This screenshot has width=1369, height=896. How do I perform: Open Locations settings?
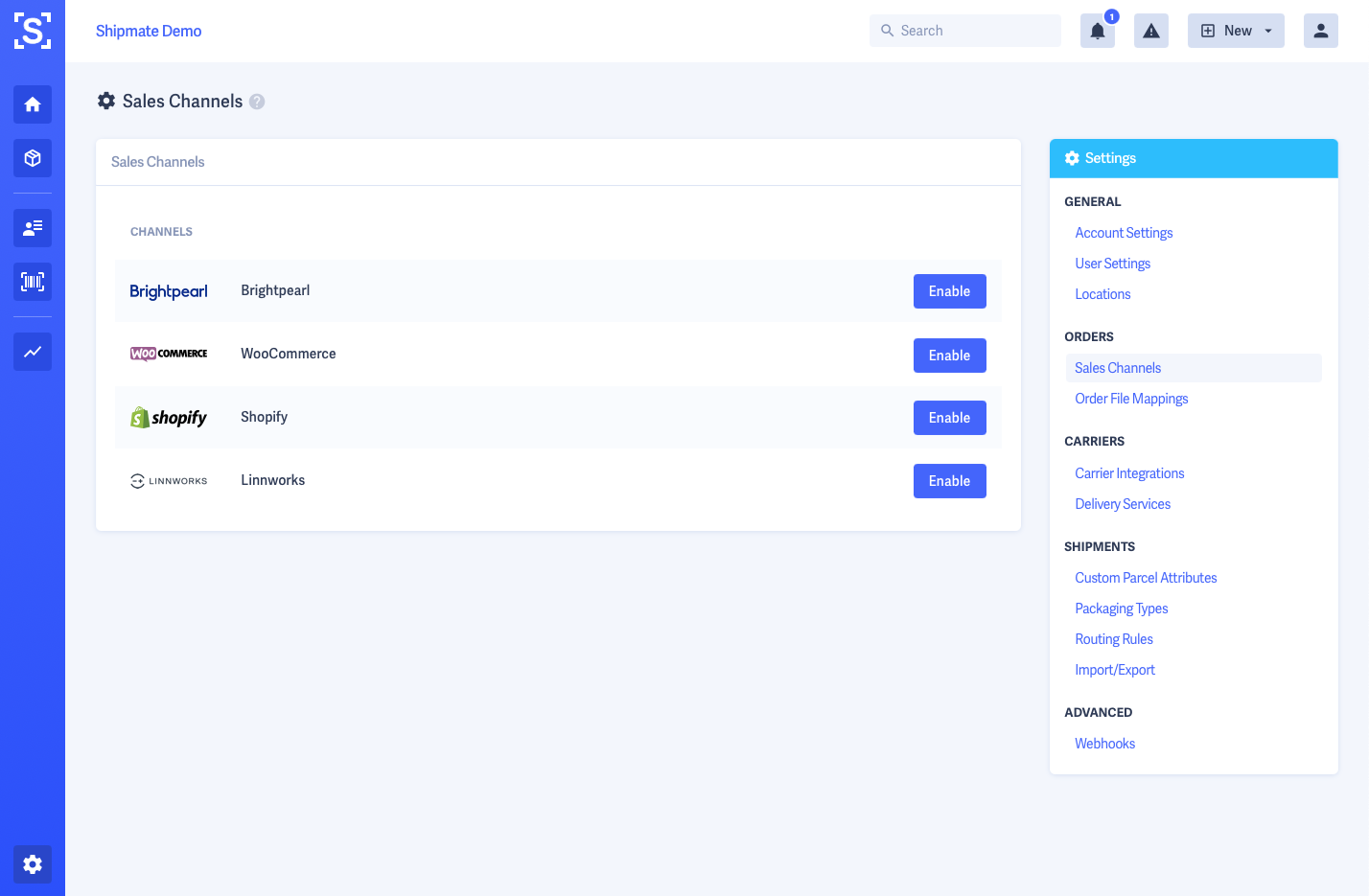(1102, 294)
